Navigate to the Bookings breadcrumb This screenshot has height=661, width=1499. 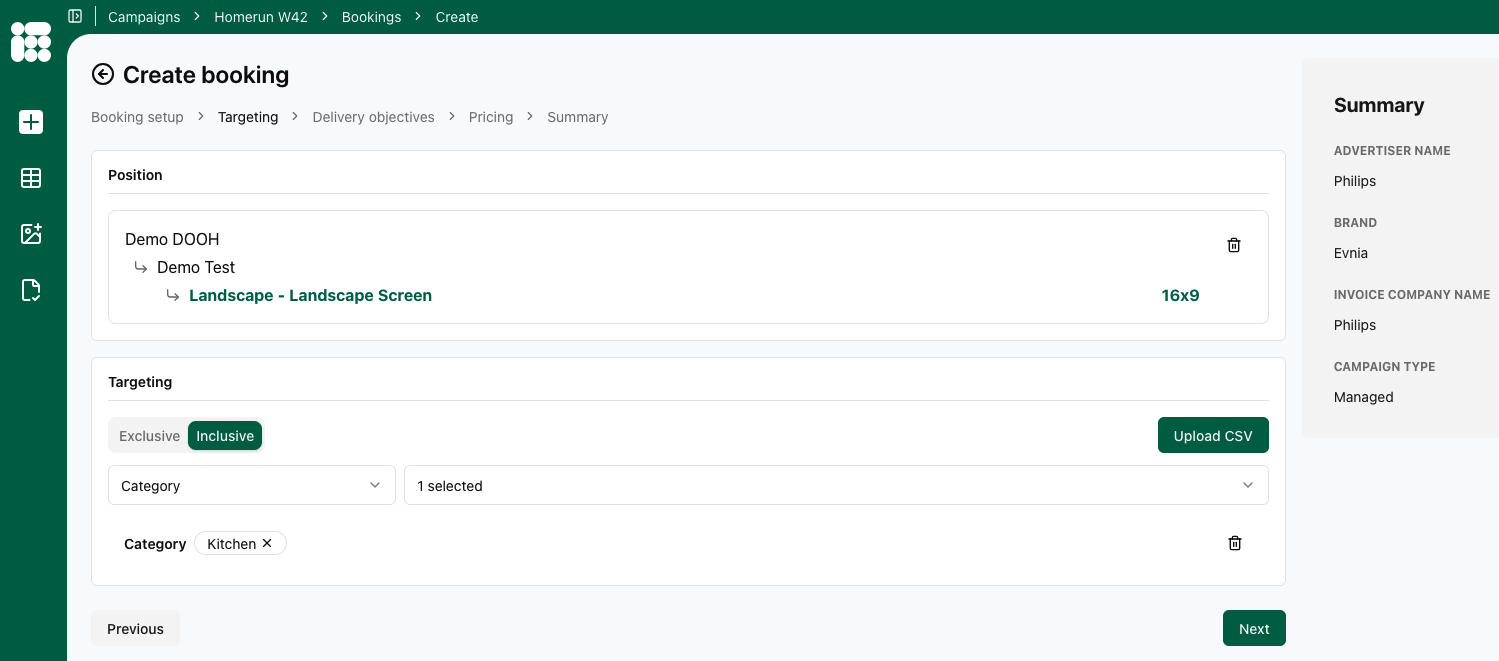pyautogui.click(x=371, y=17)
